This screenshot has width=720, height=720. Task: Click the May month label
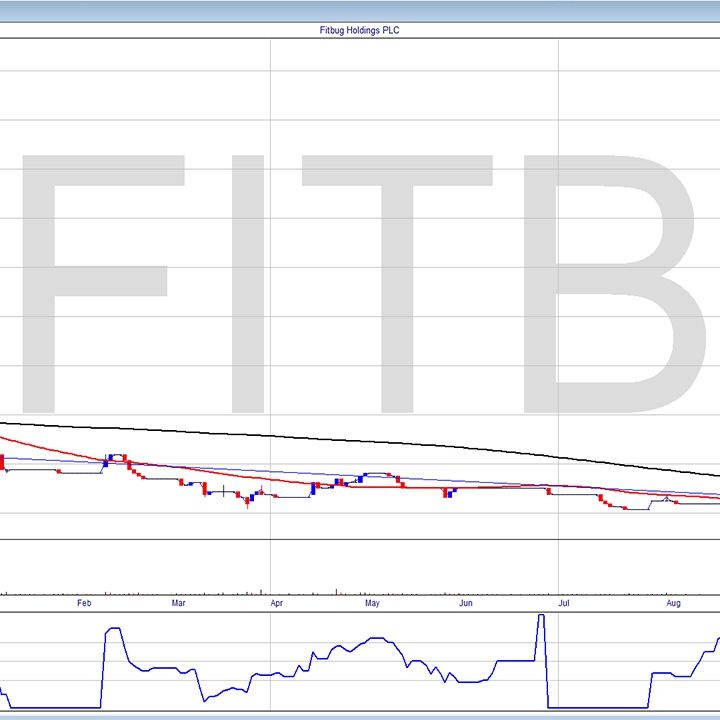pos(371,604)
